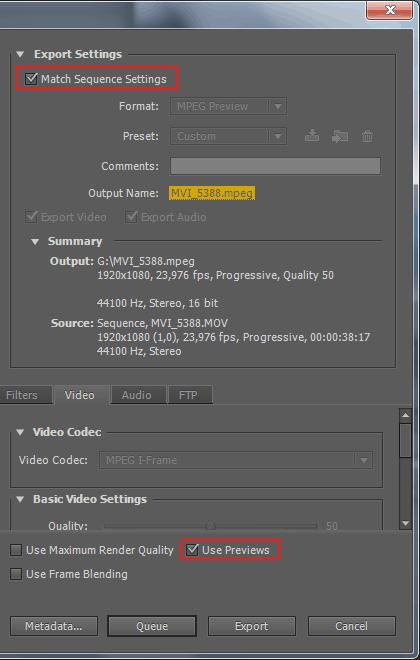The image size is (420, 660).
Task: Click the Save Preset icon
Action: (x=312, y=136)
